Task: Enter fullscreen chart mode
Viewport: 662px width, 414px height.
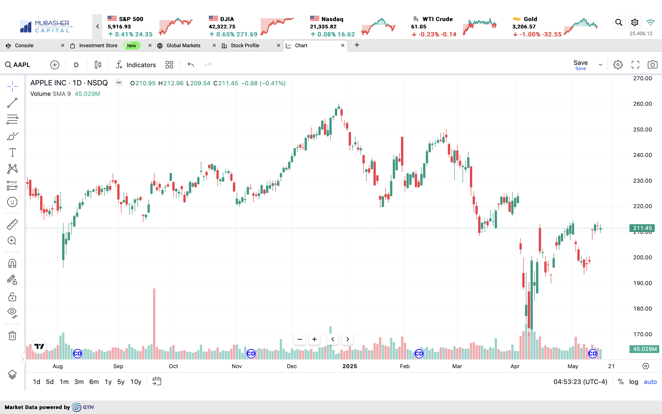Action: pos(635,65)
